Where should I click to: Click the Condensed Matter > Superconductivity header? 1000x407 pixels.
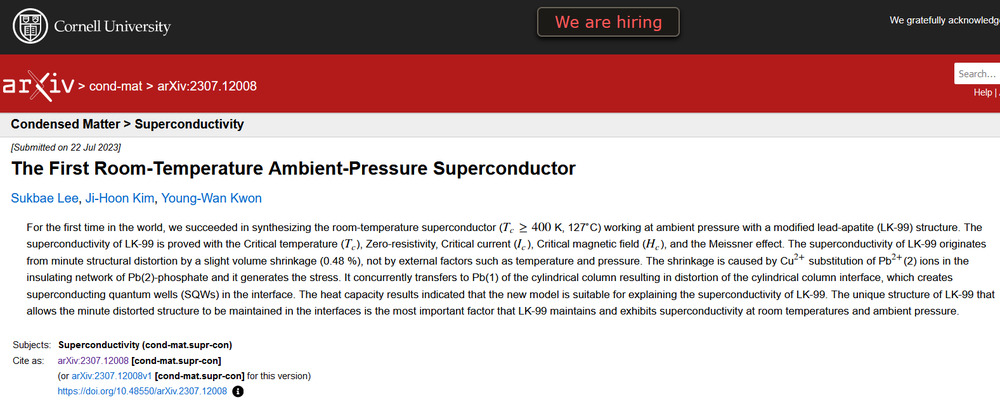coord(127,124)
